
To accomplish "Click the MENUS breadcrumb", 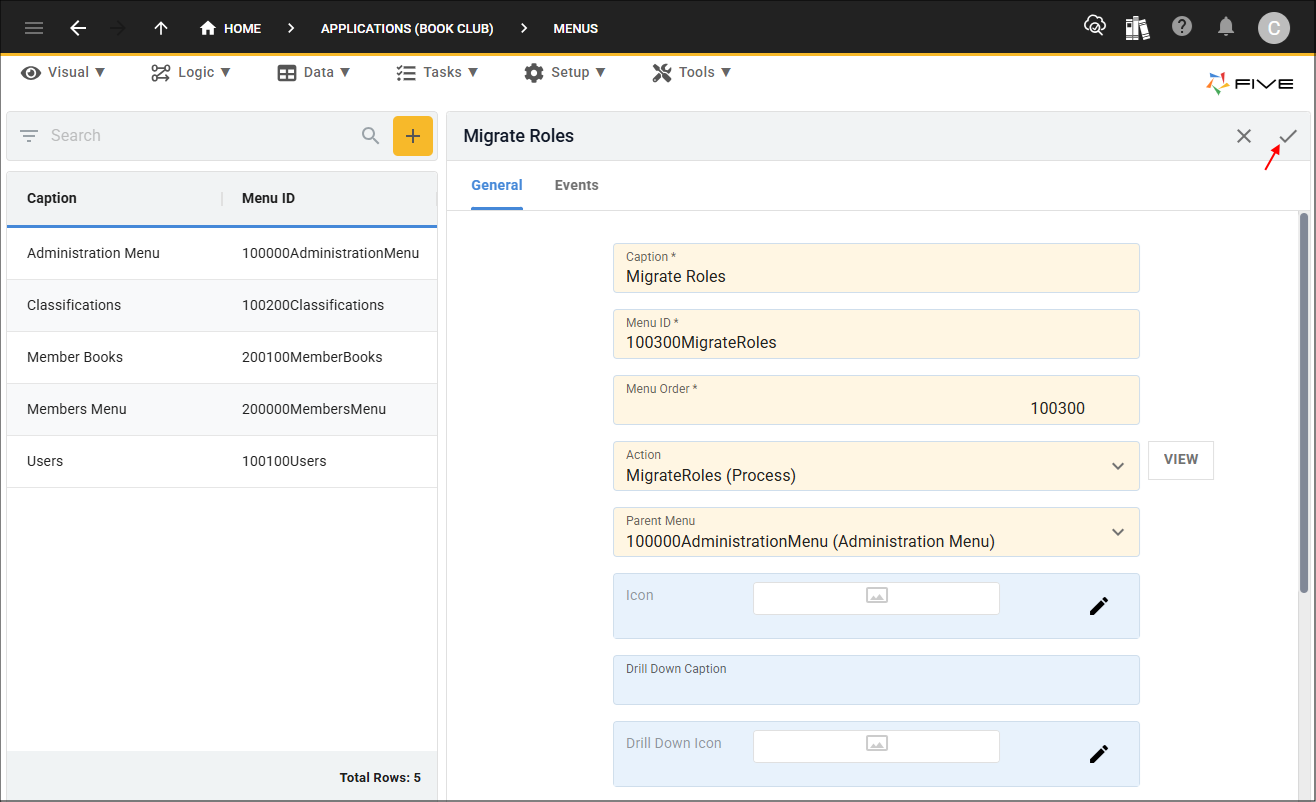I will (x=576, y=28).
